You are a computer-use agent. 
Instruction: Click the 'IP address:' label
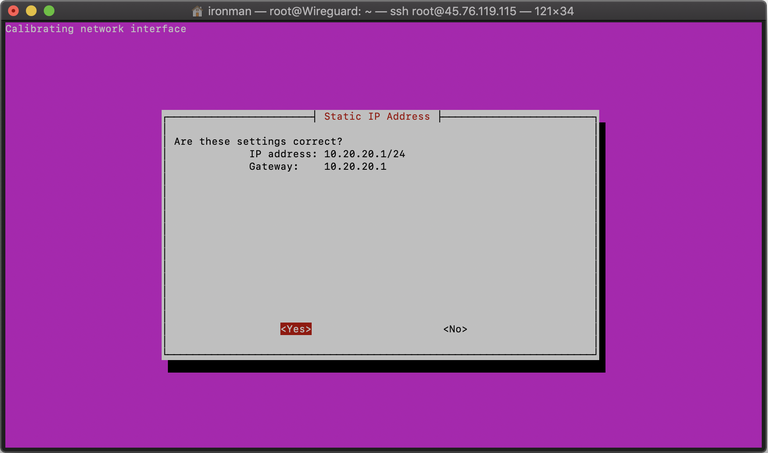tap(283, 154)
